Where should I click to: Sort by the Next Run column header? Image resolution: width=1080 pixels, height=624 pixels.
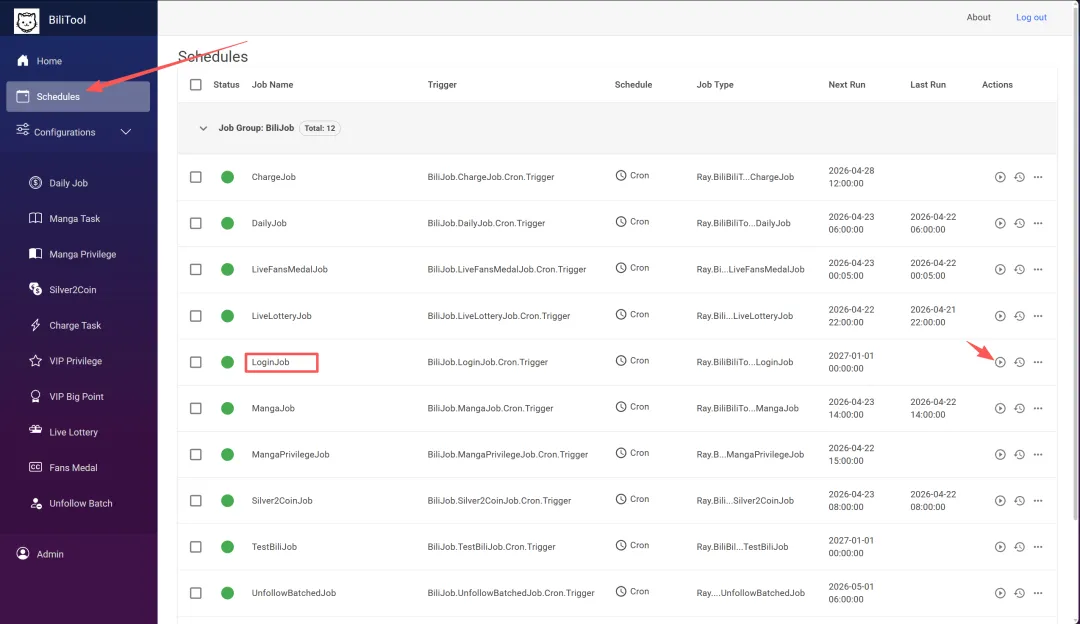click(846, 85)
